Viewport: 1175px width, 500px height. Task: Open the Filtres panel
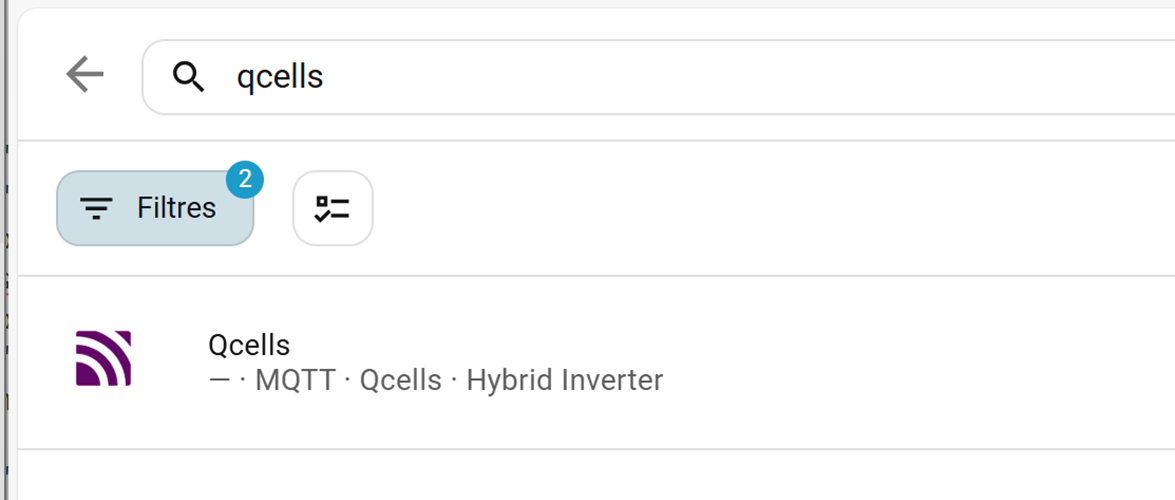tap(155, 208)
